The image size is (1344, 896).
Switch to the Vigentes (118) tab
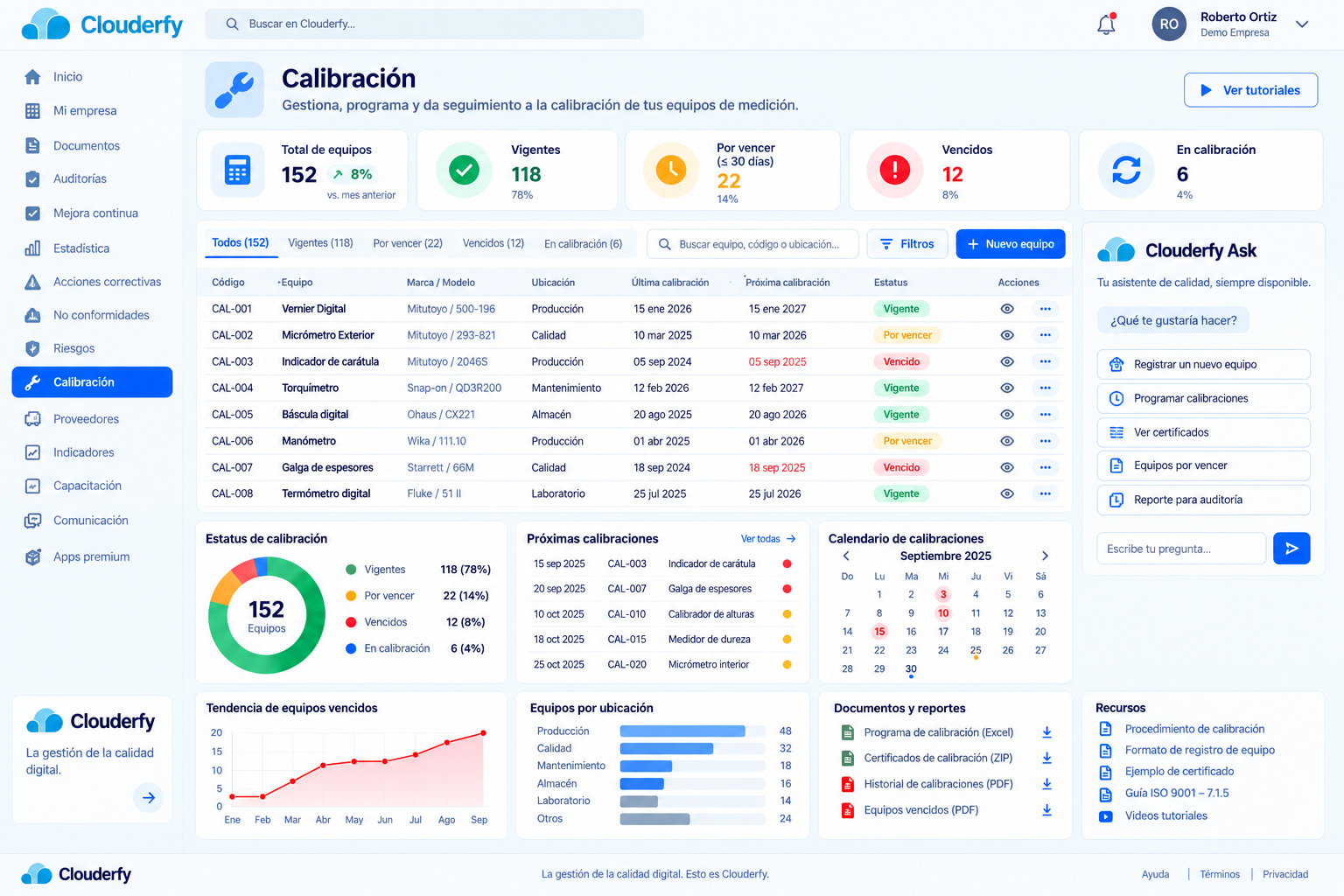320,243
